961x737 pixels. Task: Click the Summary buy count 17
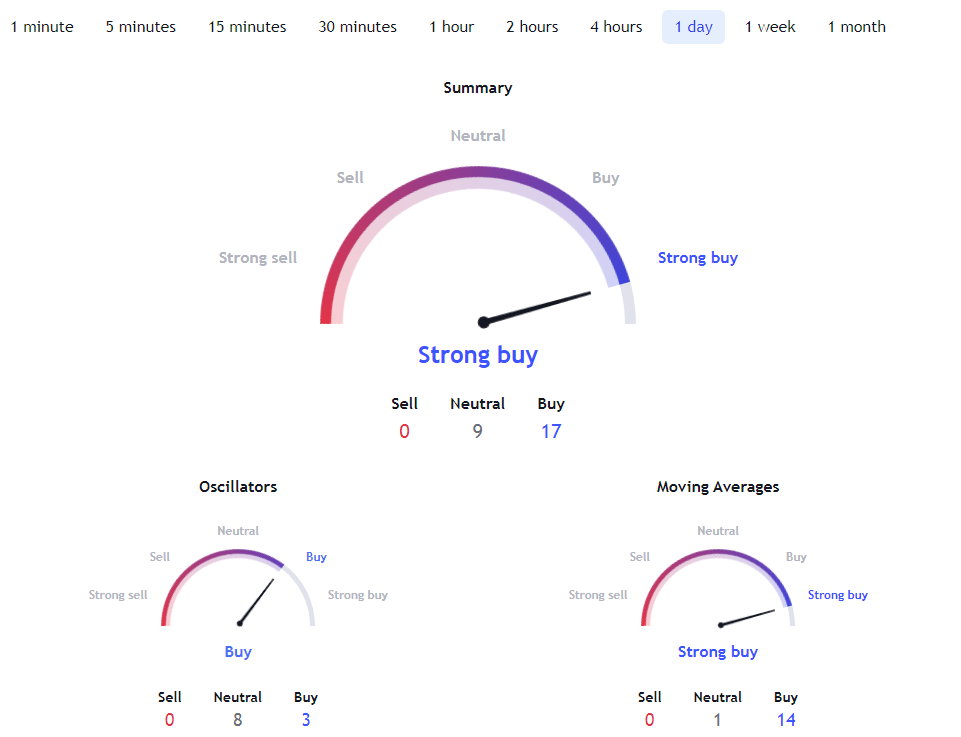pos(551,431)
